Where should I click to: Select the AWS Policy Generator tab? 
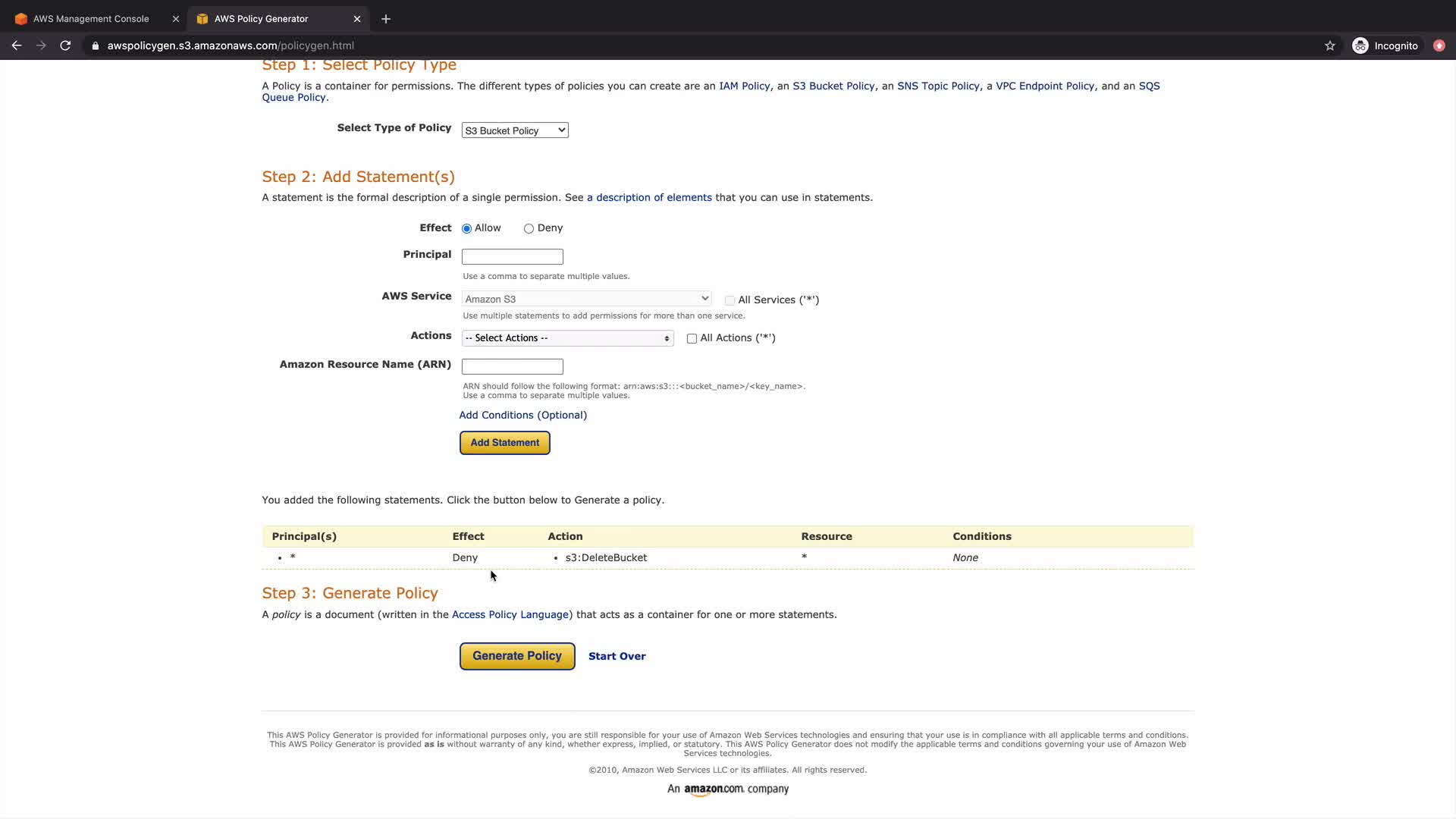click(x=261, y=19)
